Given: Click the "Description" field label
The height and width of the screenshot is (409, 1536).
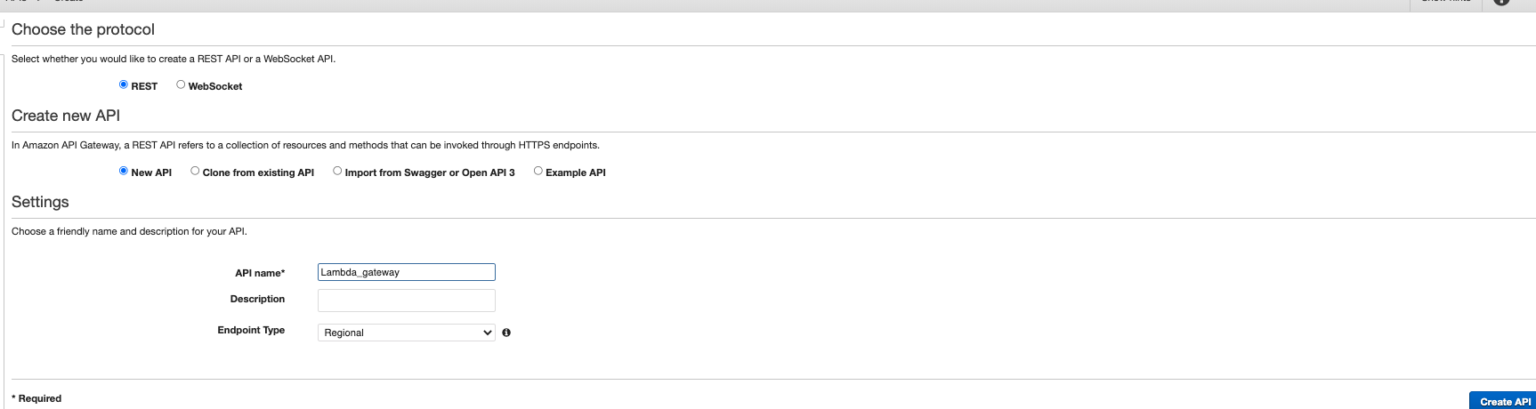Looking at the screenshot, I should [x=257, y=299].
